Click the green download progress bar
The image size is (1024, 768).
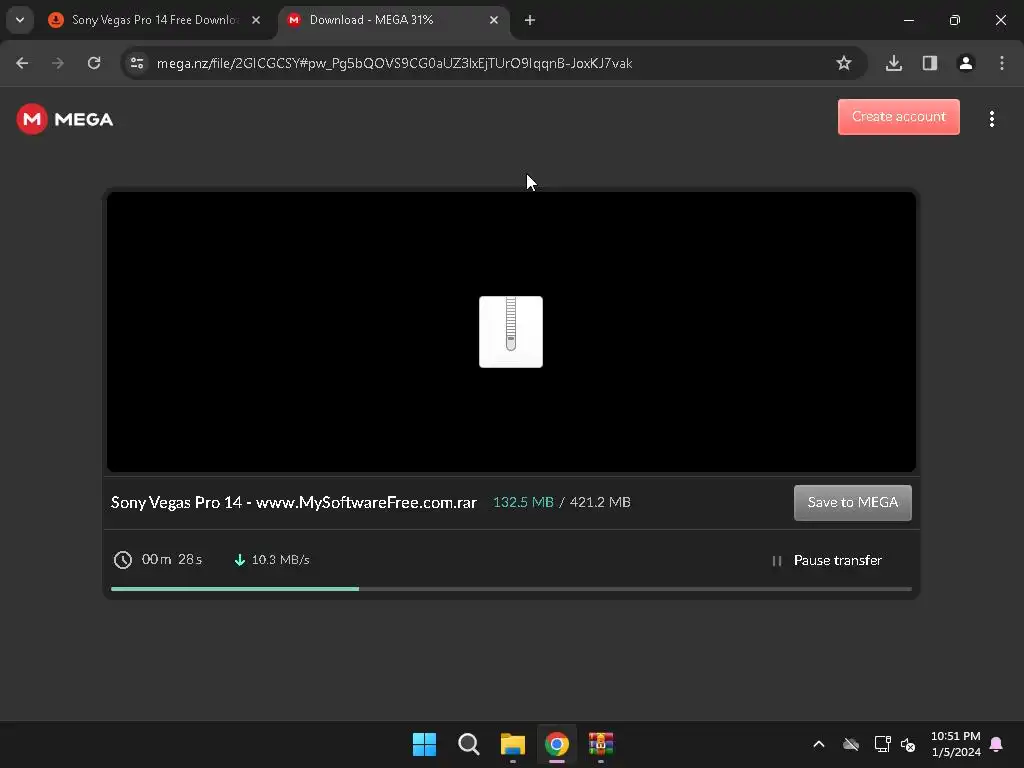point(235,588)
